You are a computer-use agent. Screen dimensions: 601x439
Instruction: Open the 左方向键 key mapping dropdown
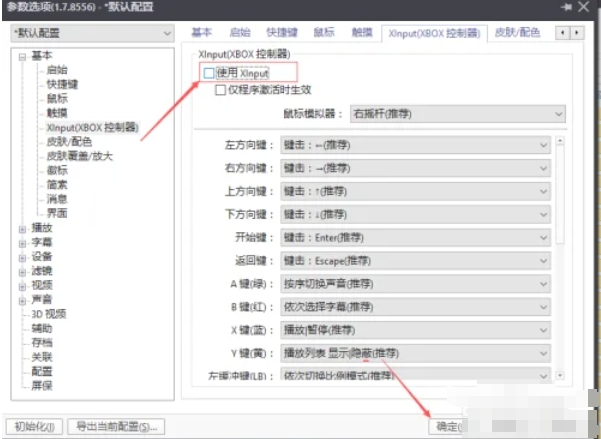[x=415, y=146]
